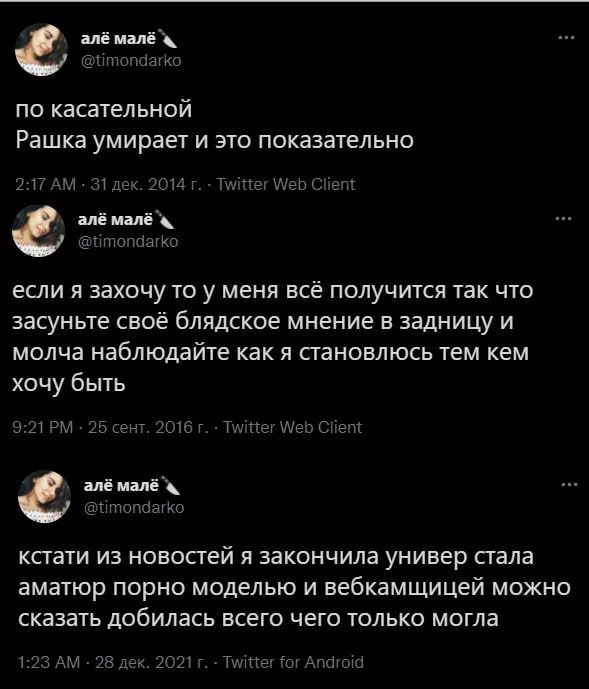Click the profile avatar on the 2014 tweet

[x=41, y=49]
